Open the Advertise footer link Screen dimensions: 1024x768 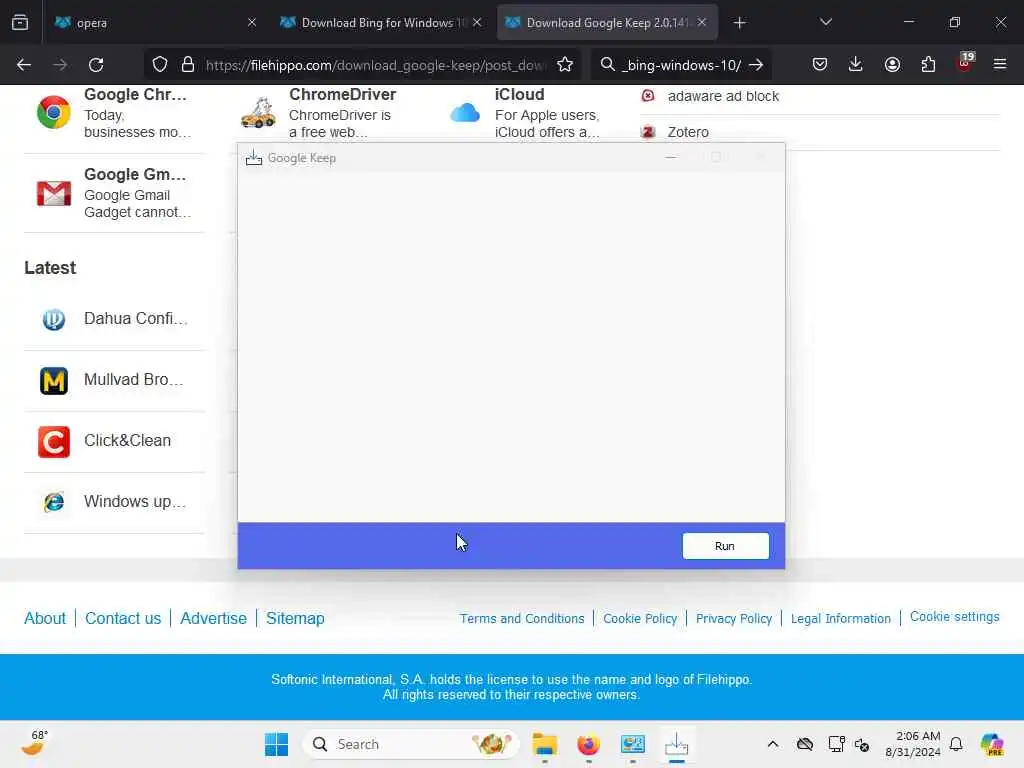point(214,618)
